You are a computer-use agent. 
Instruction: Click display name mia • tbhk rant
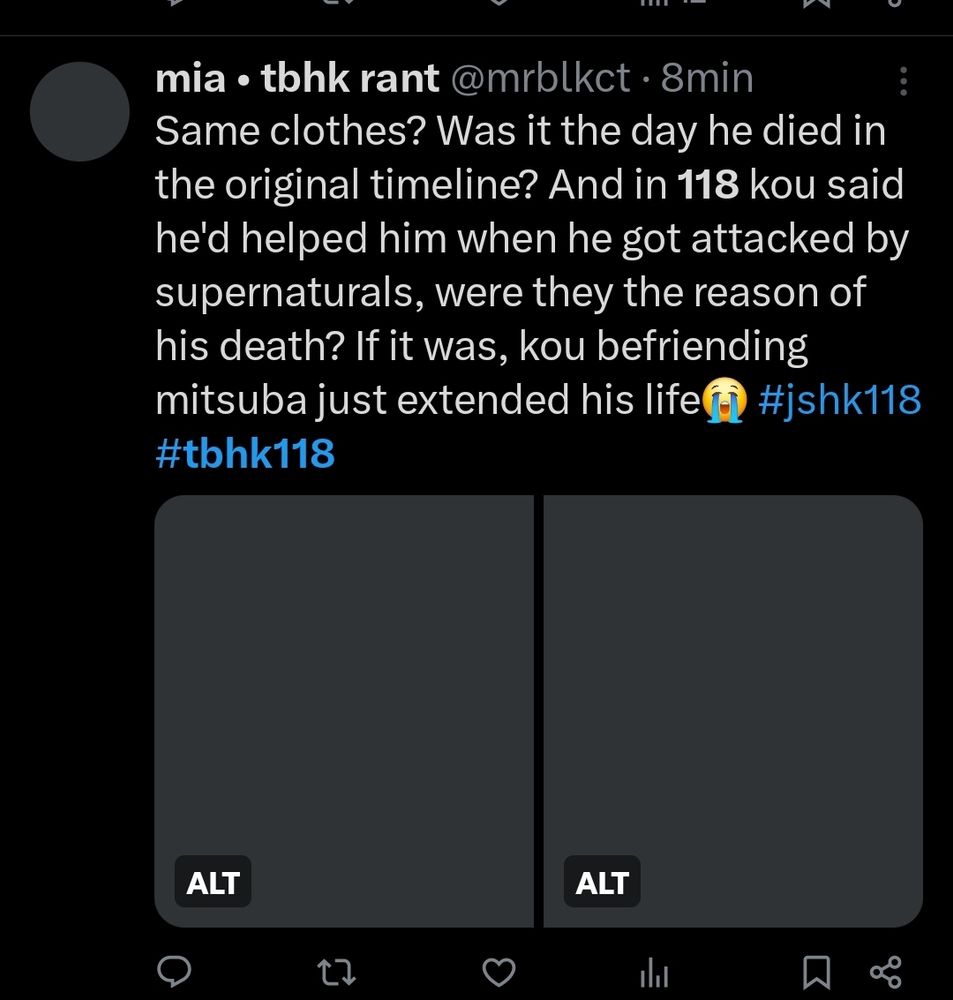pos(297,78)
